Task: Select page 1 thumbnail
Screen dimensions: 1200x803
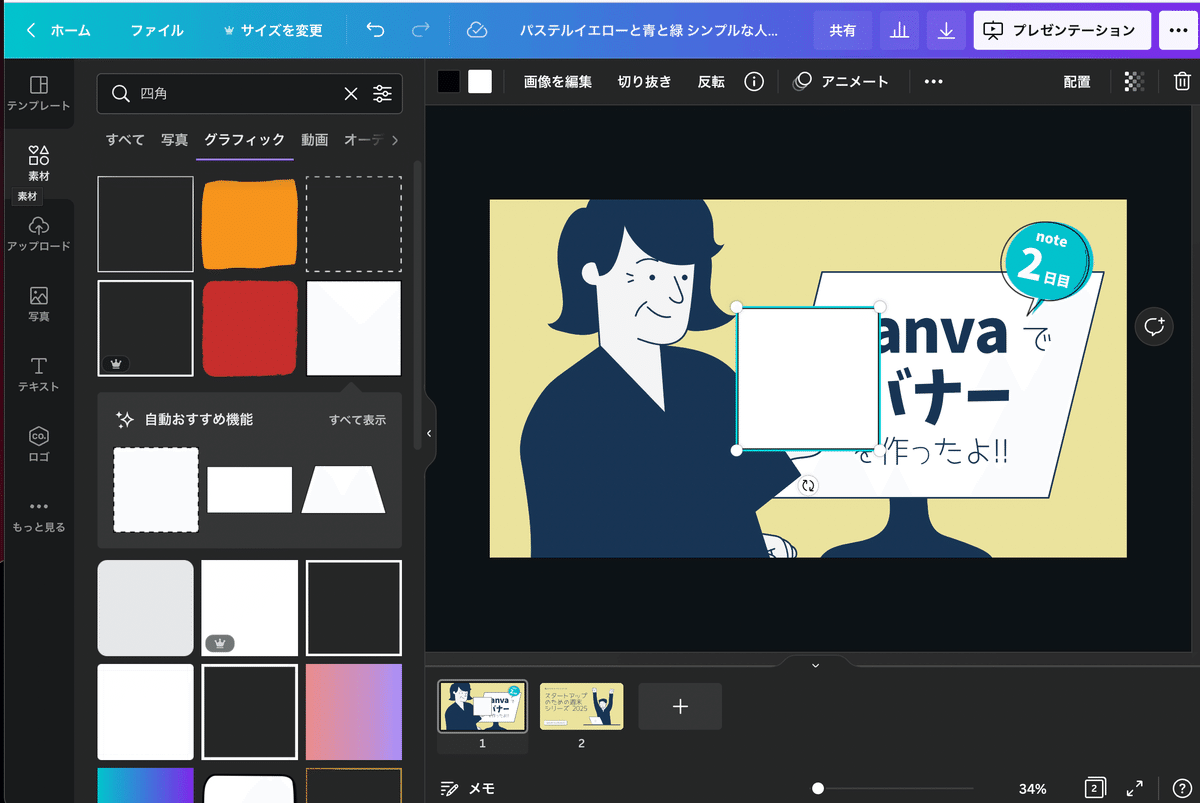Action: [x=483, y=706]
